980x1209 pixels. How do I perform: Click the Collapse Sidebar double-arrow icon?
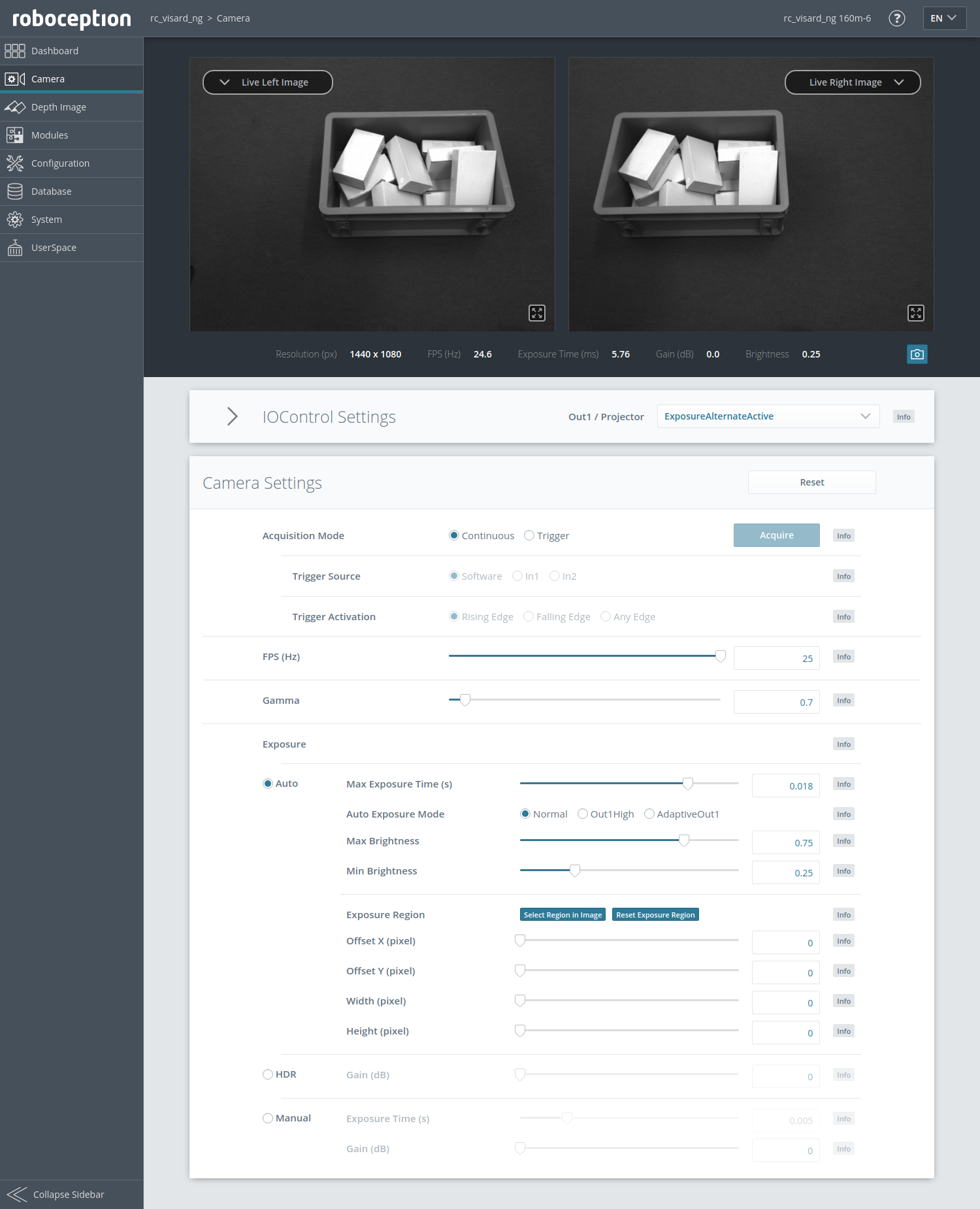(16, 1195)
